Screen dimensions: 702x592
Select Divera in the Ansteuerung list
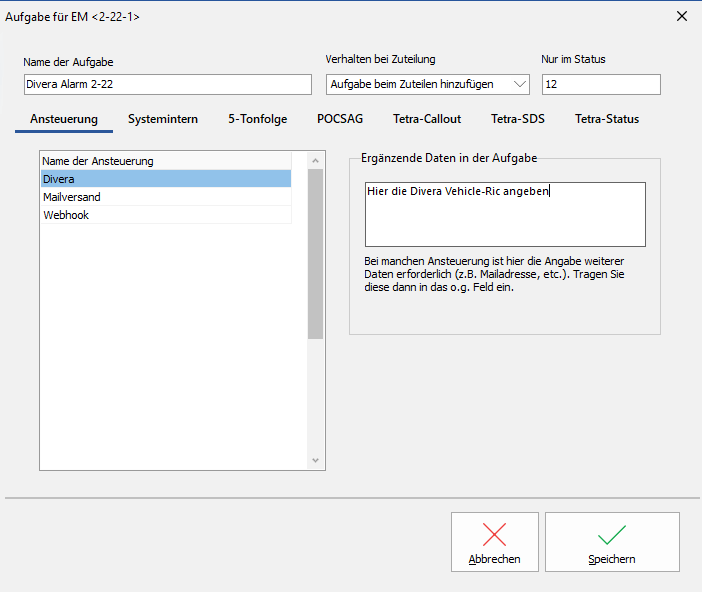pos(165,179)
